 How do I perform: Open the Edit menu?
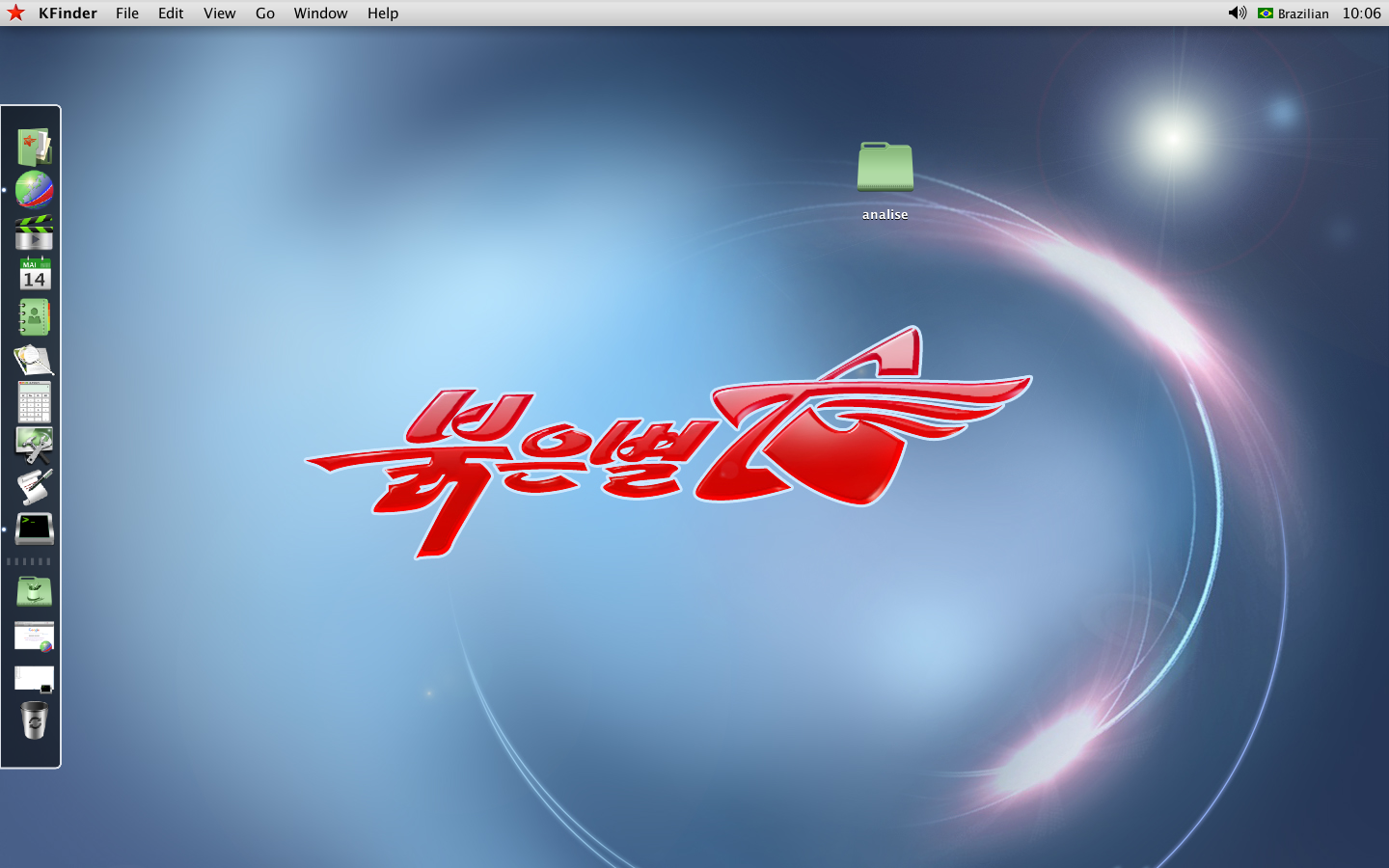click(171, 14)
